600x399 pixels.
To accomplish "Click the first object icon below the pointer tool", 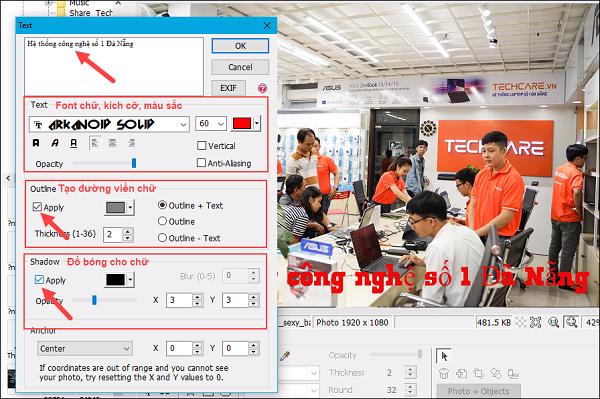I will [x=444, y=373].
